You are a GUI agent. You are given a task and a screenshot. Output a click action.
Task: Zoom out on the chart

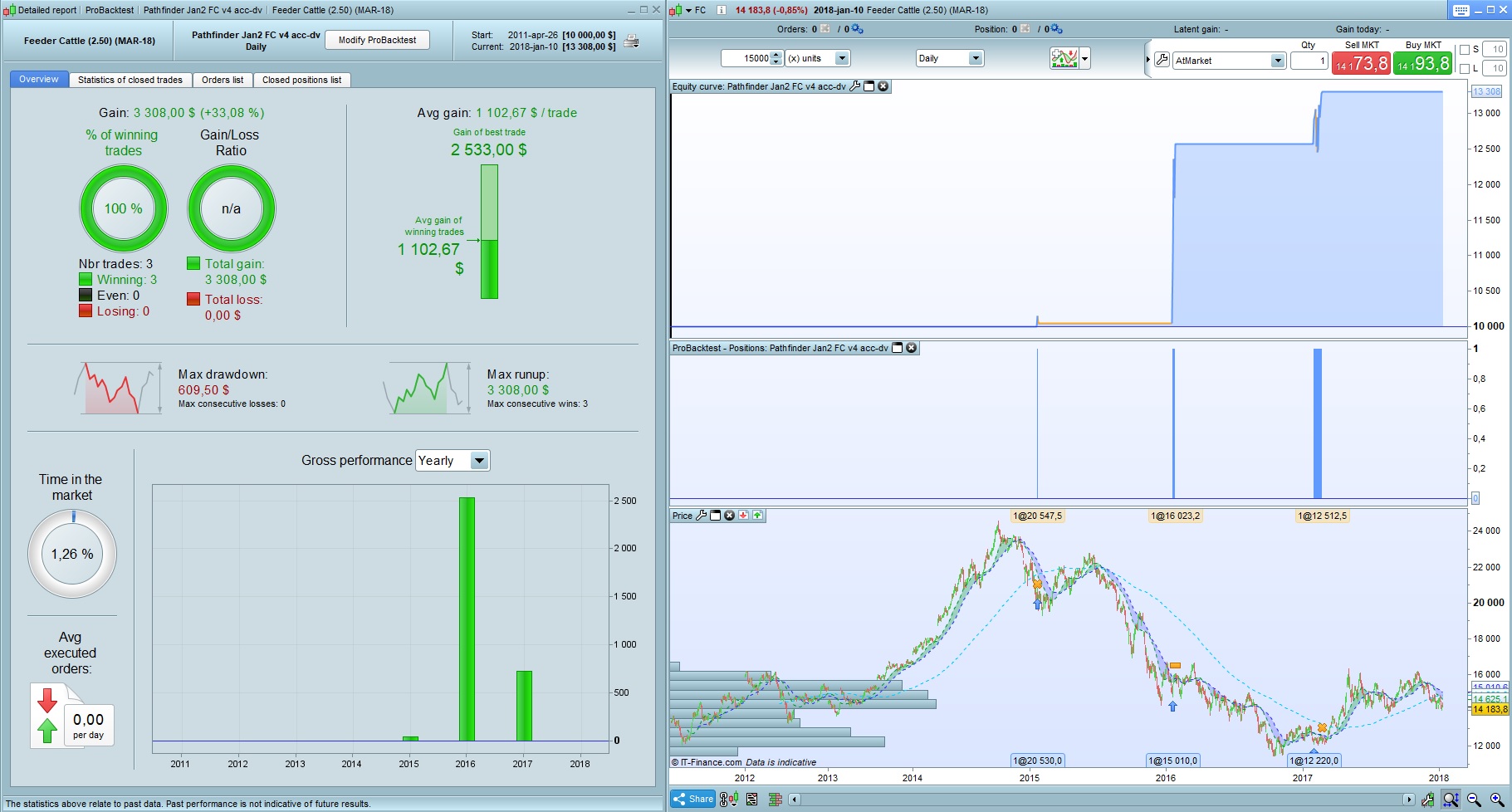(1474, 800)
